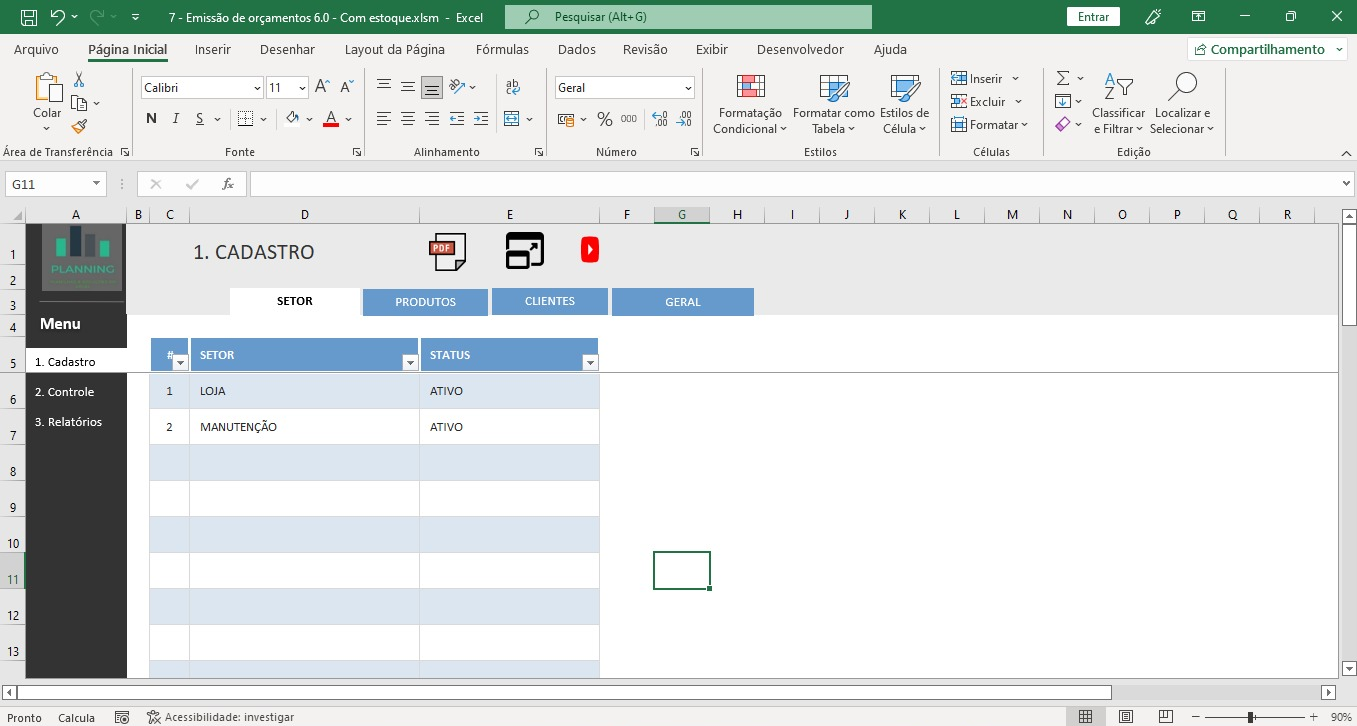This screenshot has width=1357, height=726.
Task: Toggle top align for cell text
Action: pyautogui.click(x=383, y=87)
